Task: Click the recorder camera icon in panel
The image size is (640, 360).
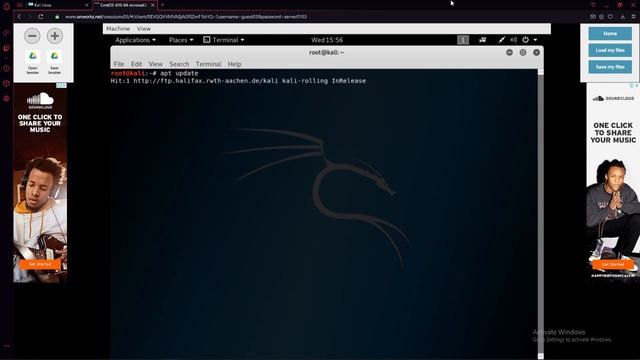Action: 482,40
